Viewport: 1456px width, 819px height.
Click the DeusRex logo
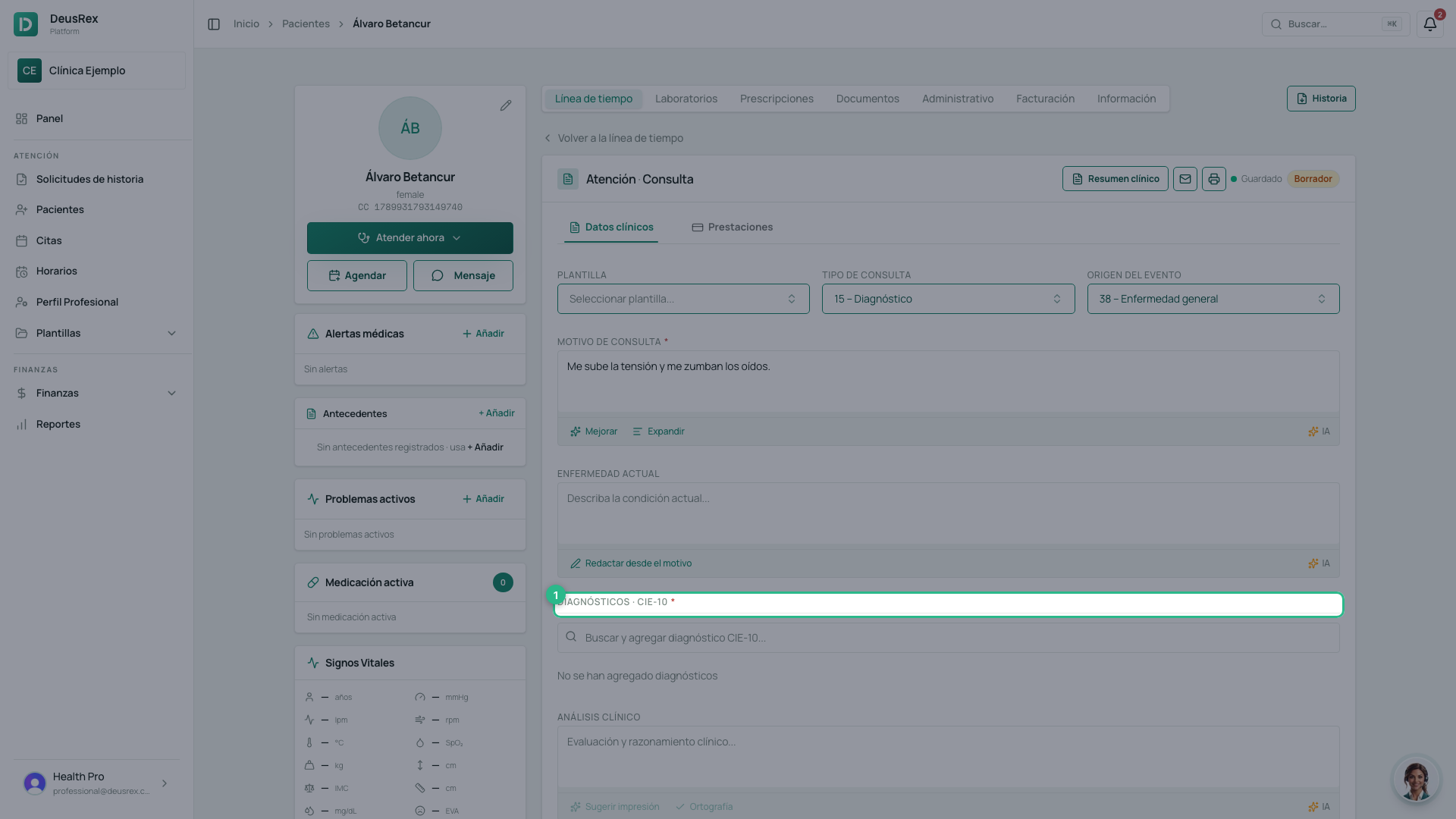[x=26, y=24]
